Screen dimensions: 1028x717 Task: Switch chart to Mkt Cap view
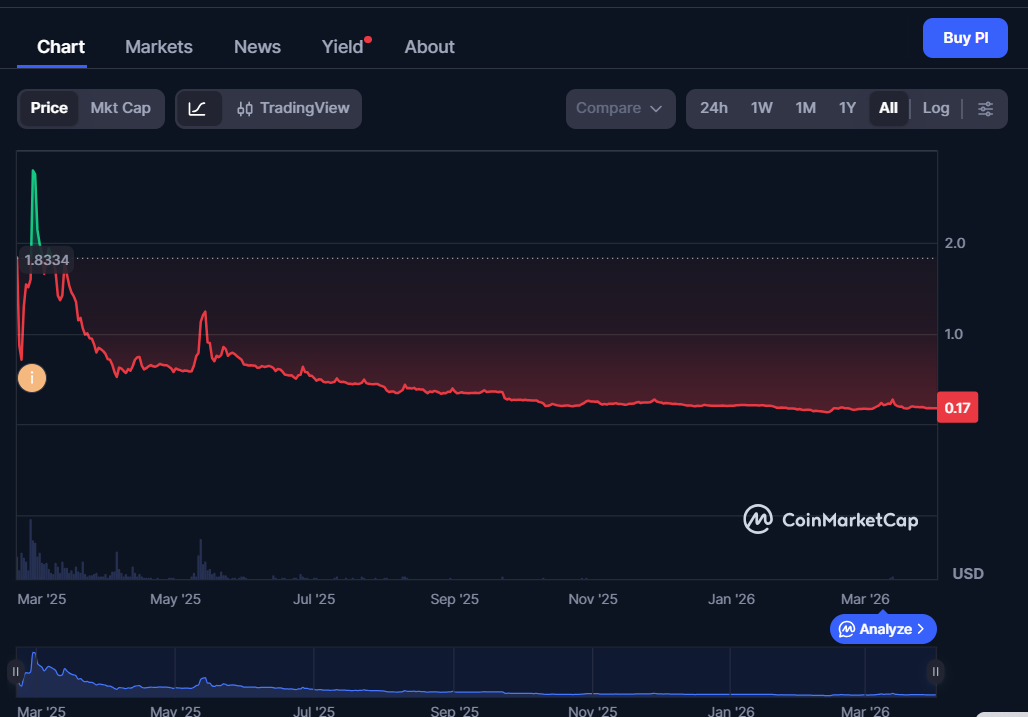(x=120, y=108)
